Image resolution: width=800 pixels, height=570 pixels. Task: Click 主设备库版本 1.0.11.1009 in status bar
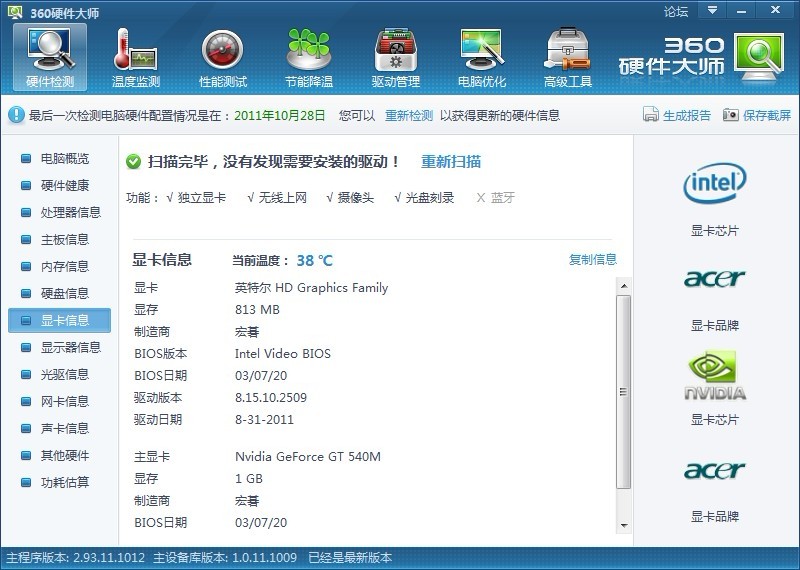point(225,557)
